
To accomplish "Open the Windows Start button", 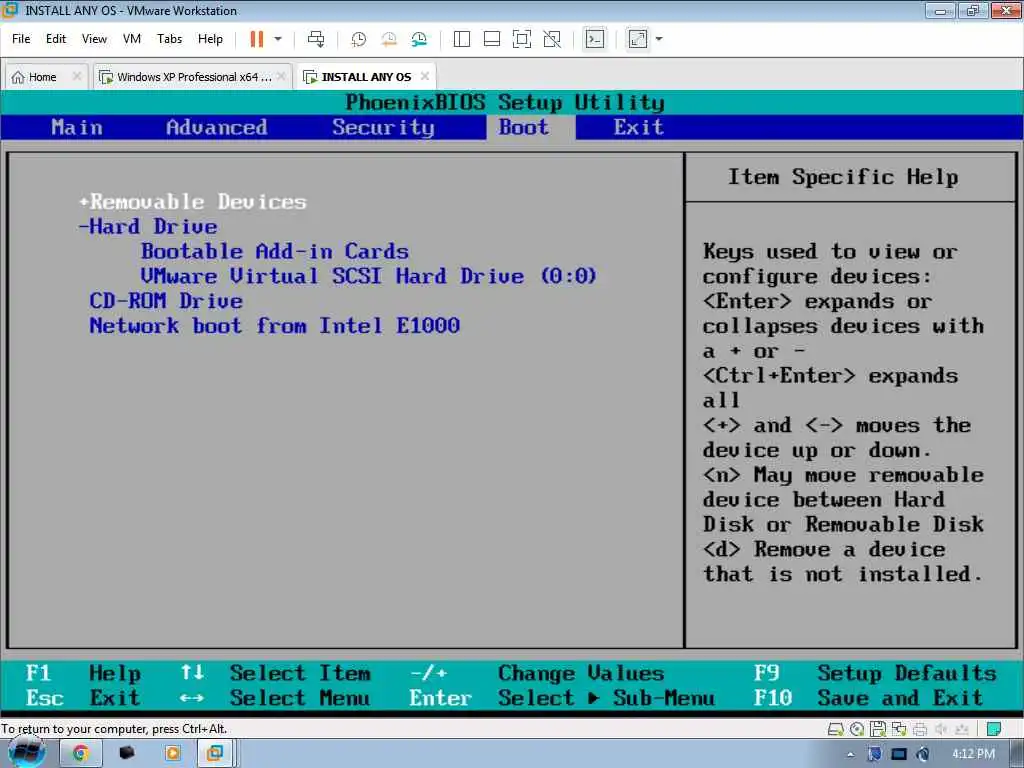I will [x=26, y=753].
